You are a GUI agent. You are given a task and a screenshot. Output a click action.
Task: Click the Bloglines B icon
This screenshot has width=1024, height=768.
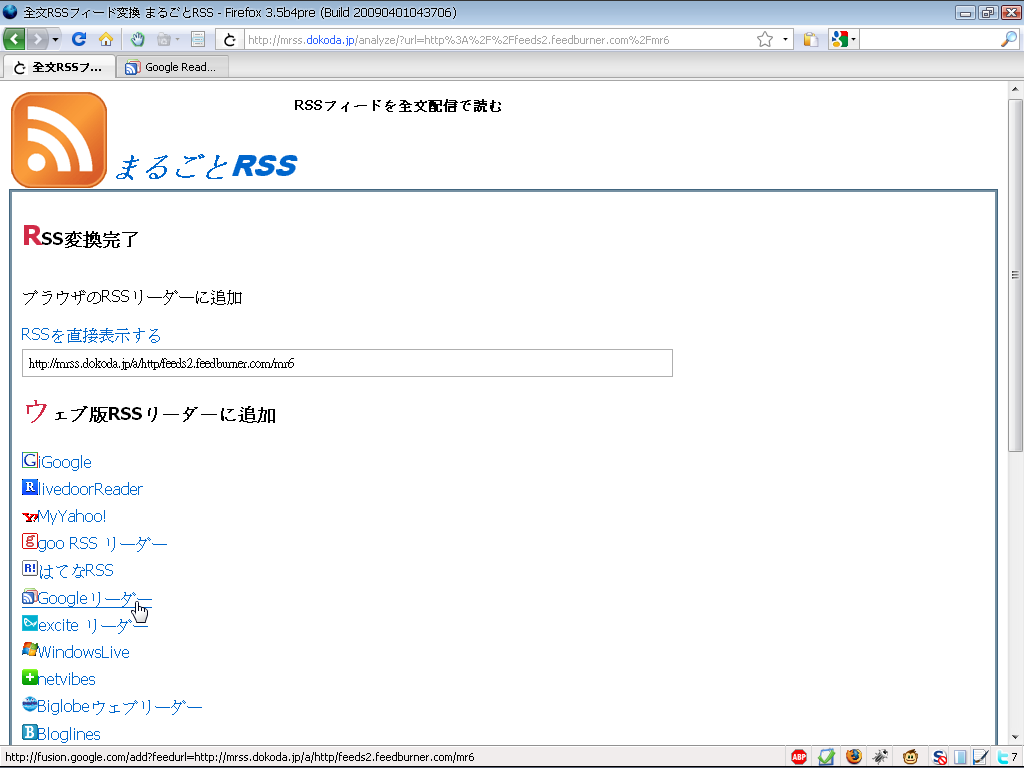[x=29, y=731]
